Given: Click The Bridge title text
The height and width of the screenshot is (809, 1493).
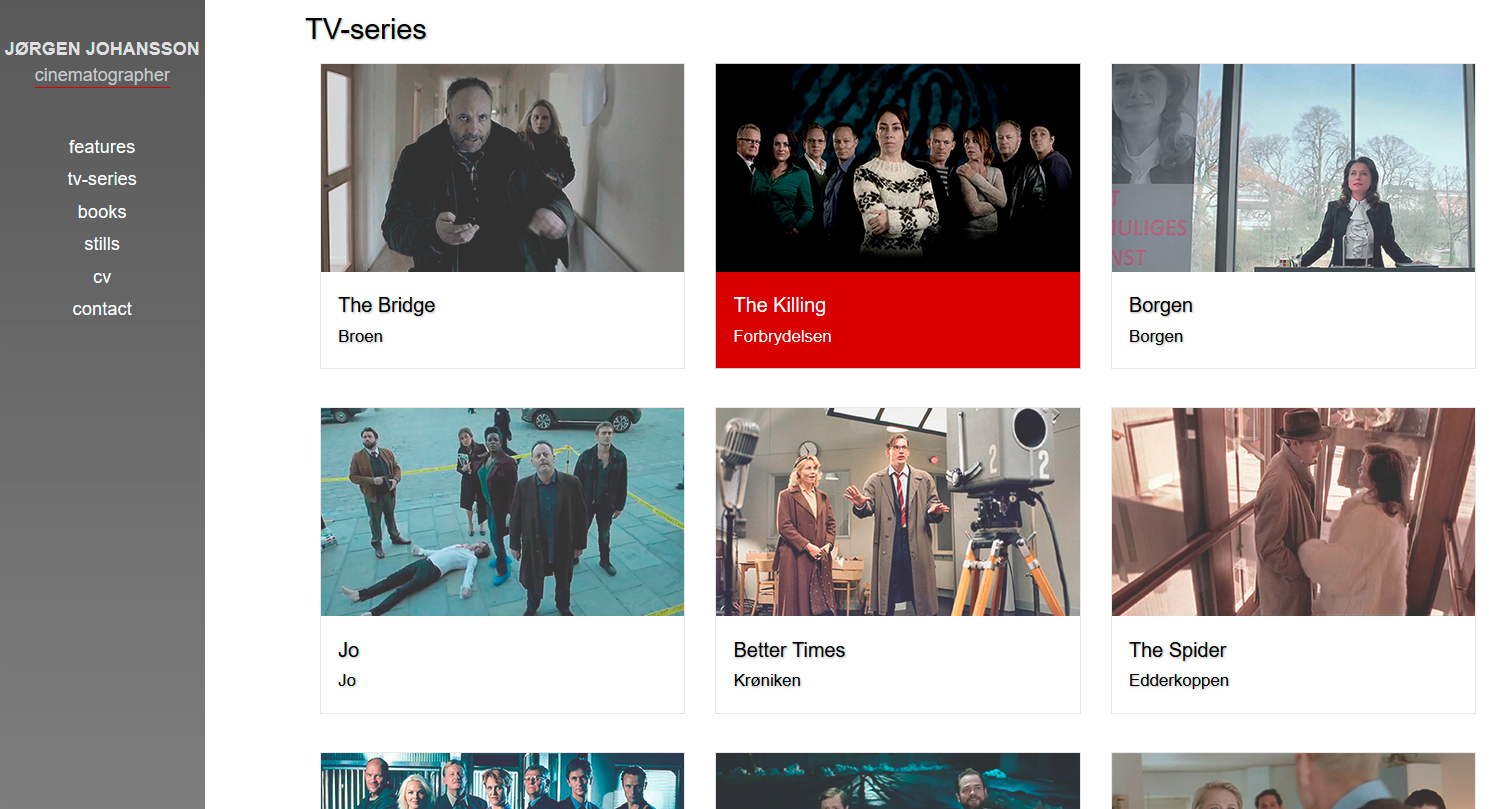Looking at the screenshot, I should [387, 305].
